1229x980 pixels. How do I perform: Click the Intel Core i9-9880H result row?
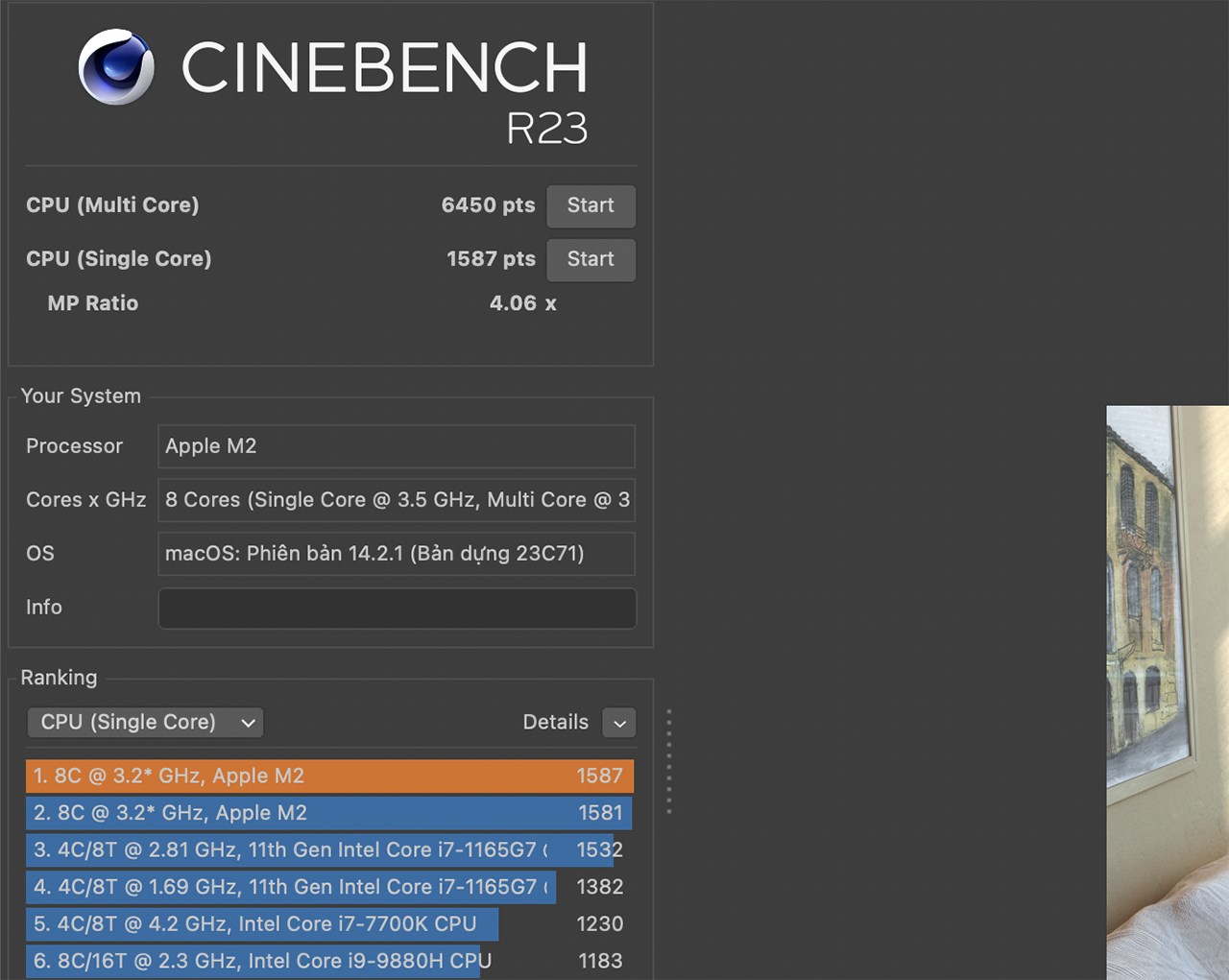254,960
